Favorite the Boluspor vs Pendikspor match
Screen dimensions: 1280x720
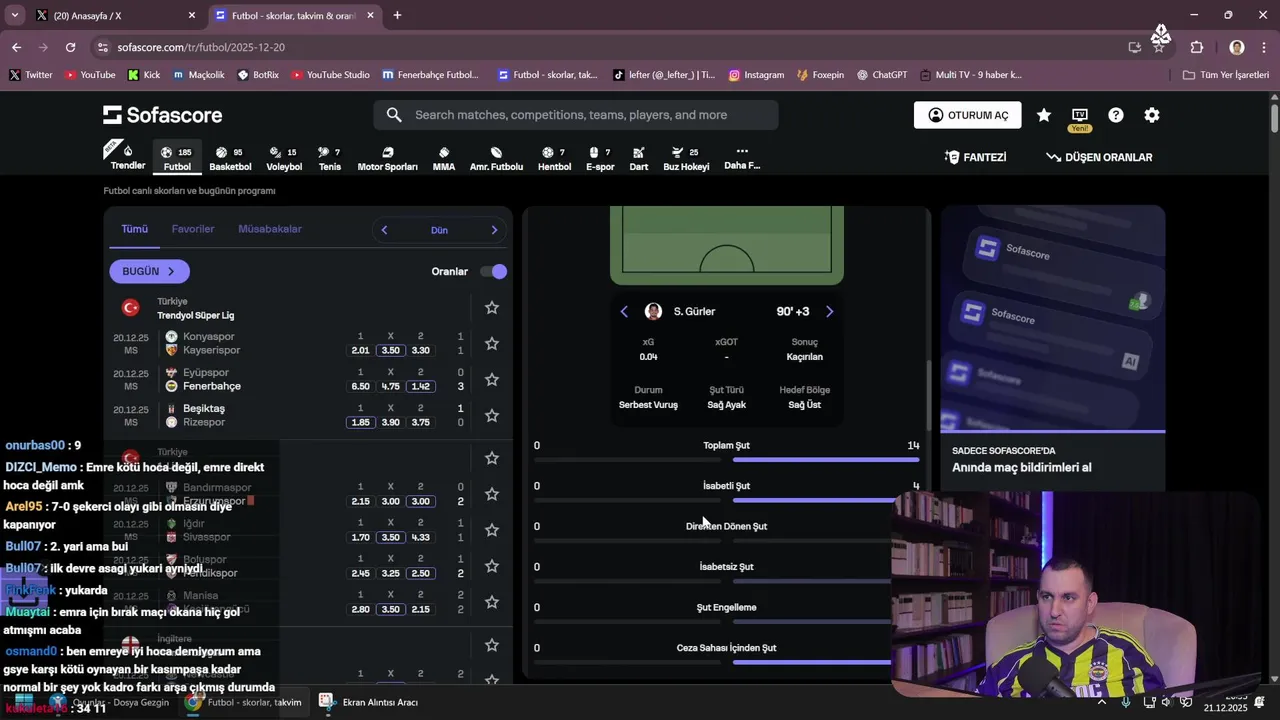coord(492,566)
